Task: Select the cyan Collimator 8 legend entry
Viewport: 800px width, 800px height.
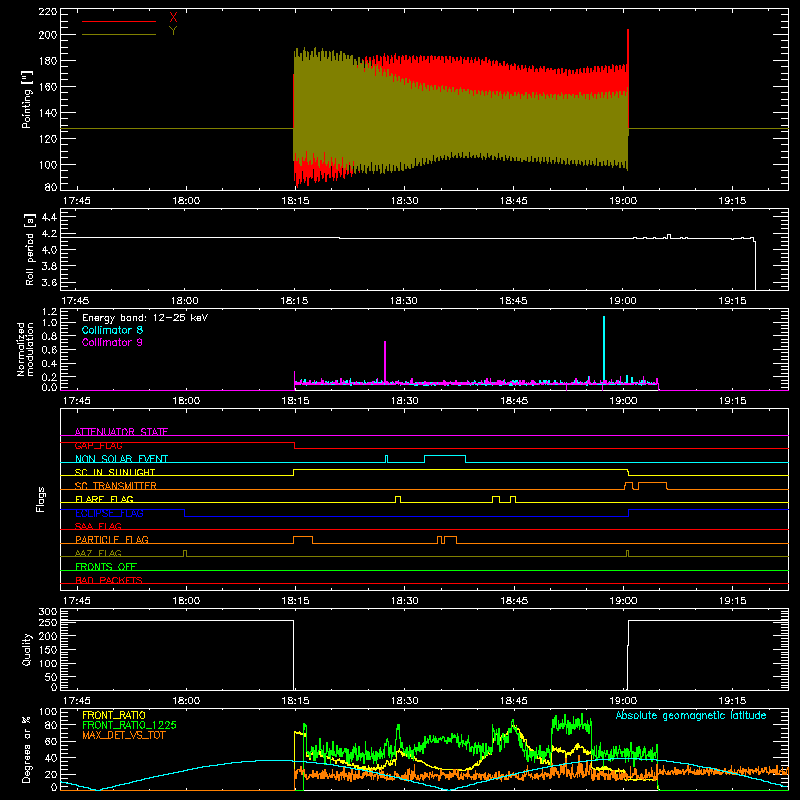Action: click(112, 330)
